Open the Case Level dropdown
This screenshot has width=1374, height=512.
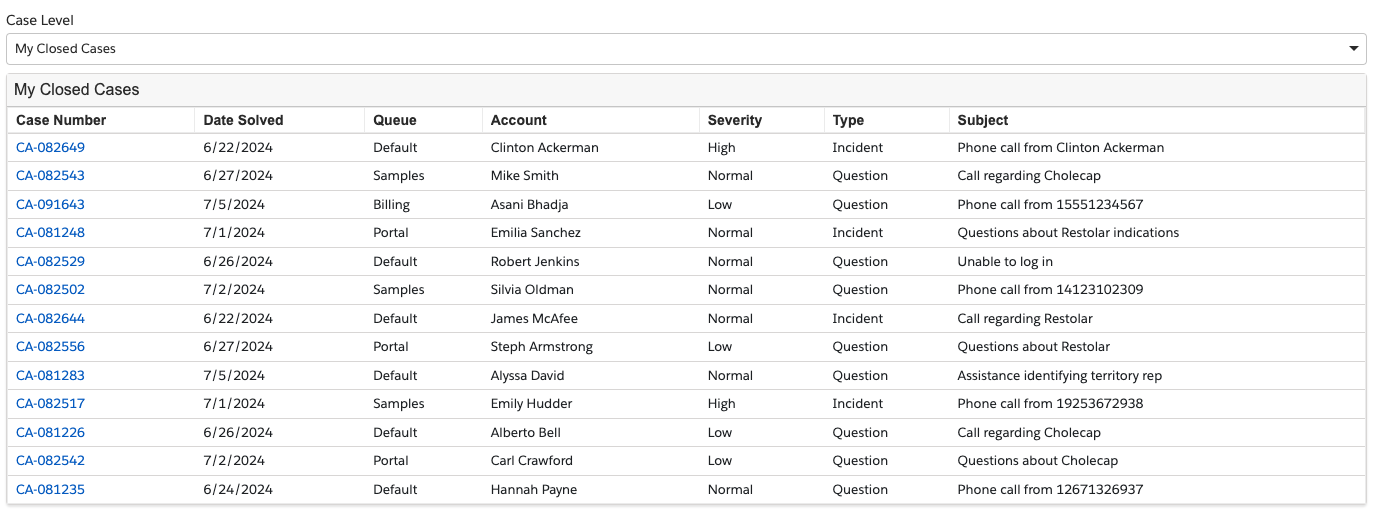[x=686, y=48]
